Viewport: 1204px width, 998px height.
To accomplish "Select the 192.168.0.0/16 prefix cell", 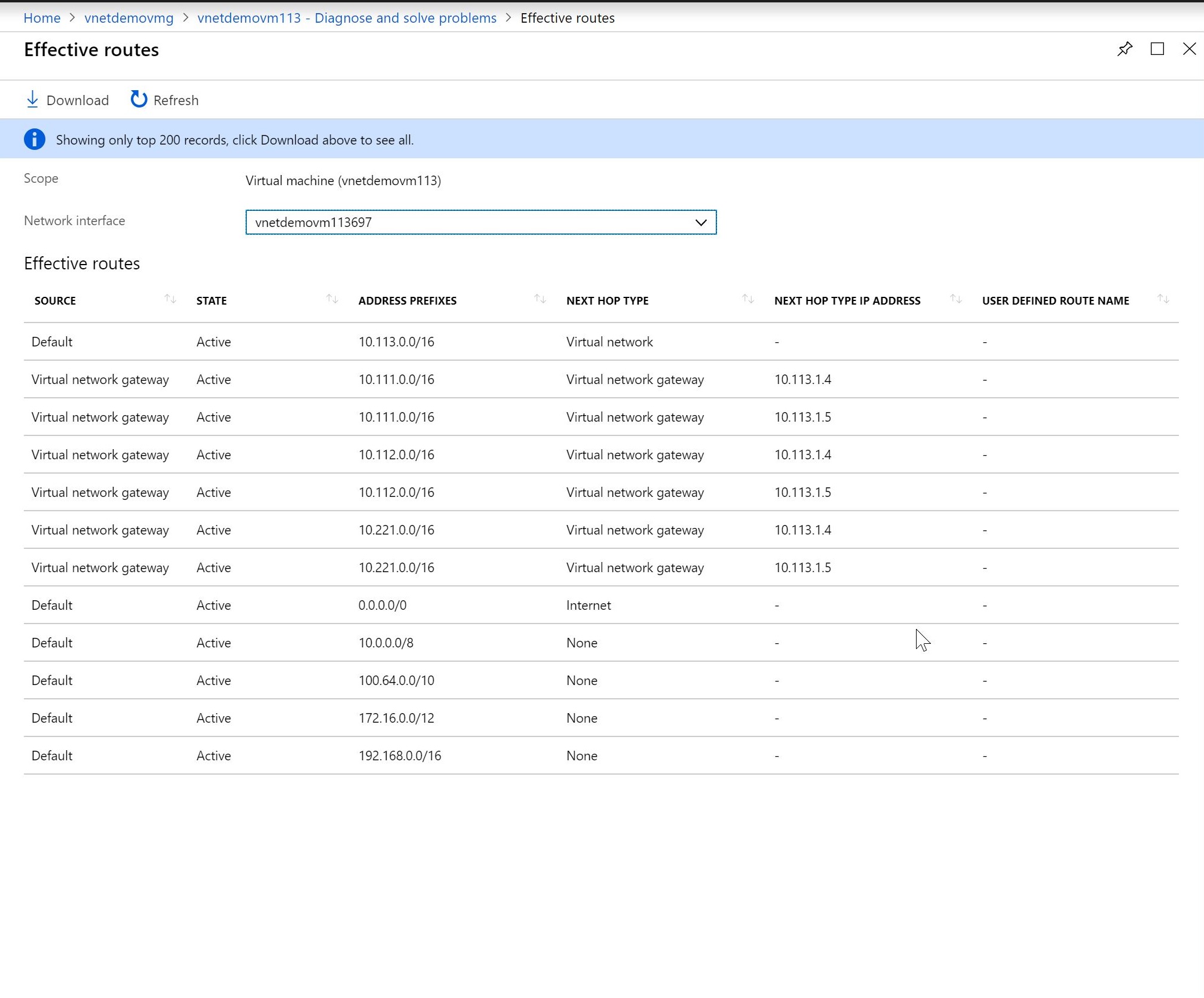I will [x=400, y=756].
